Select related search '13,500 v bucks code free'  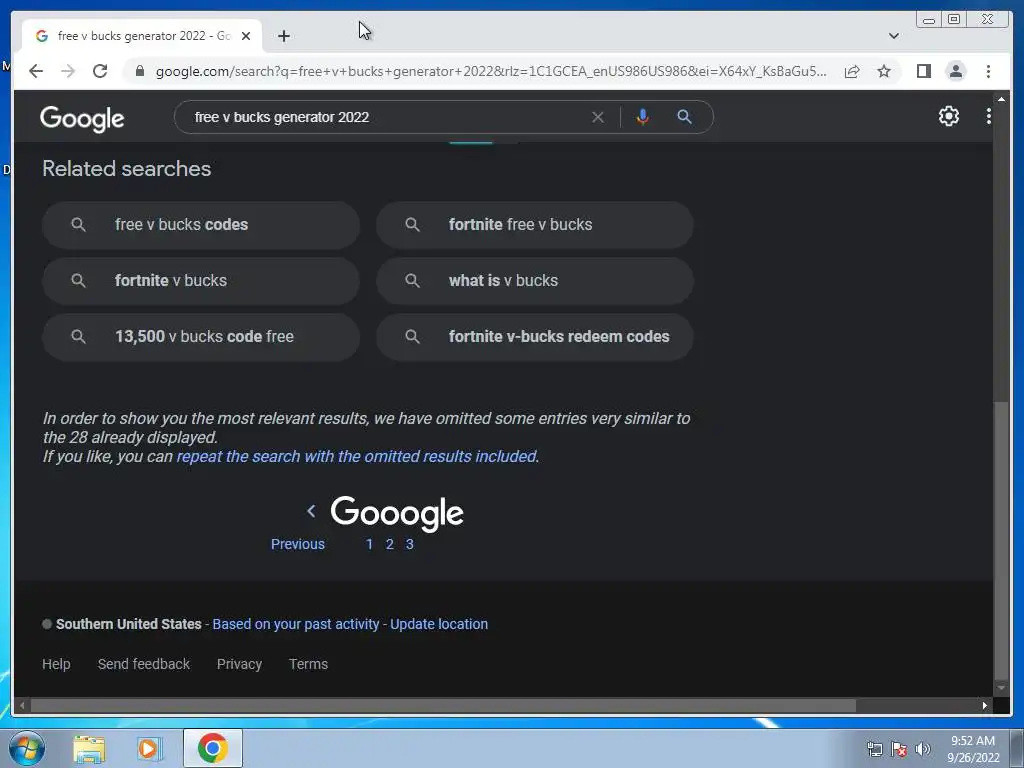pyautogui.click(x=201, y=337)
